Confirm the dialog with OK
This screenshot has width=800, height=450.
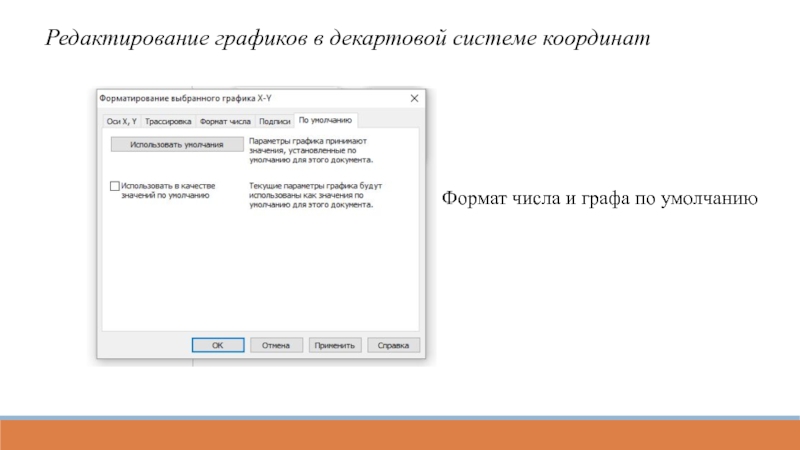pos(217,345)
